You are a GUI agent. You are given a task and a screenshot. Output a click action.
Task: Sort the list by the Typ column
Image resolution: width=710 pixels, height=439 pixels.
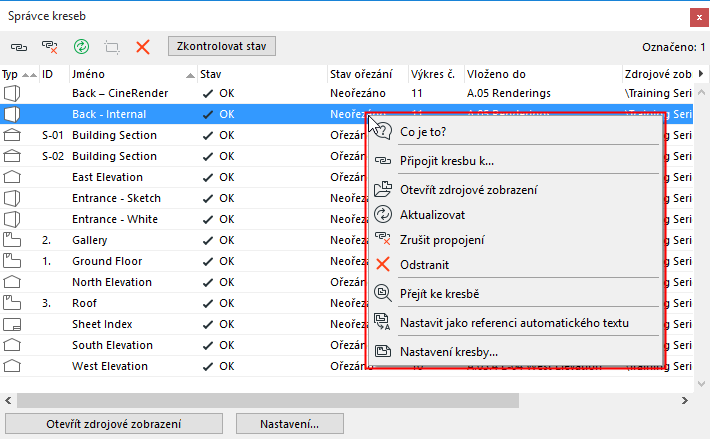click(x=11, y=74)
